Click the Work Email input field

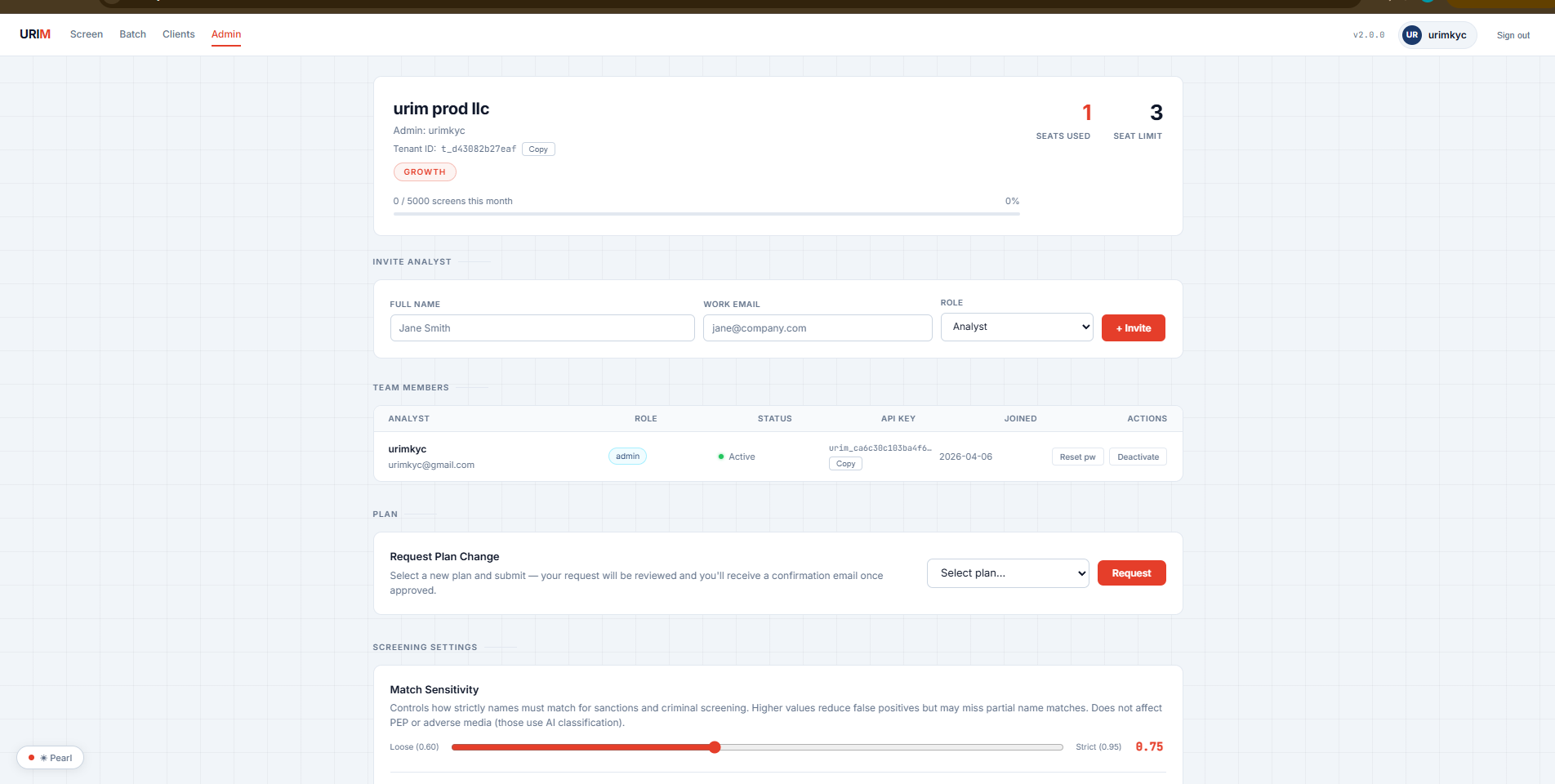(818, 328)
